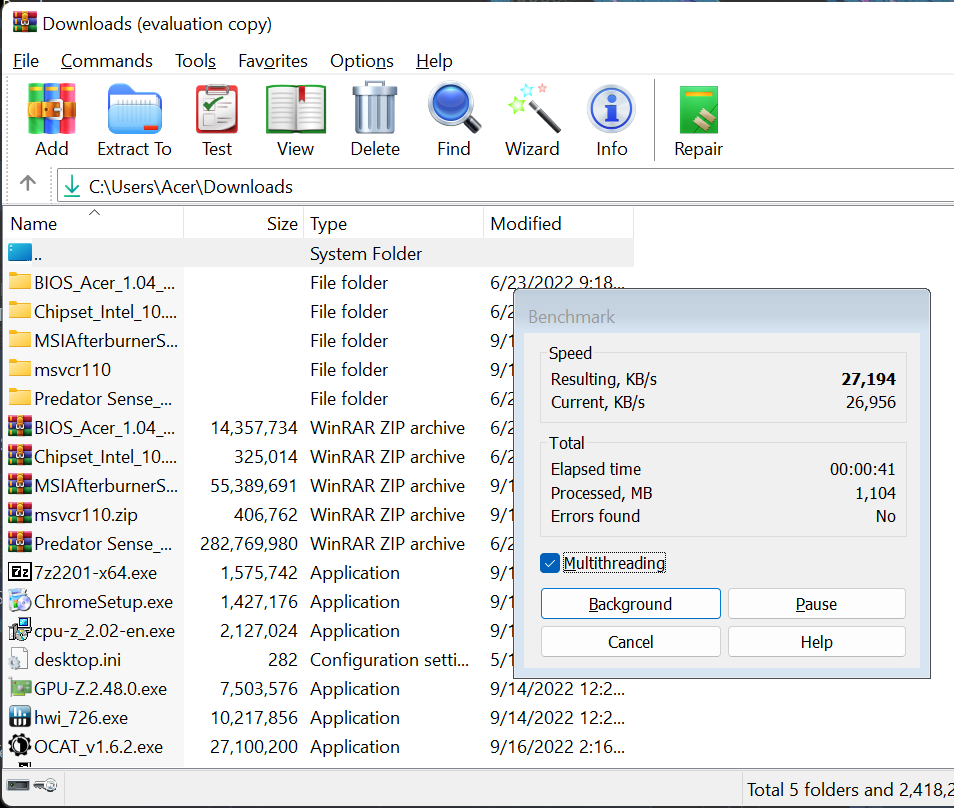Sort by Modified column header
The width and height of the screenshot is (954, 808).
click(x=559, y=223)
